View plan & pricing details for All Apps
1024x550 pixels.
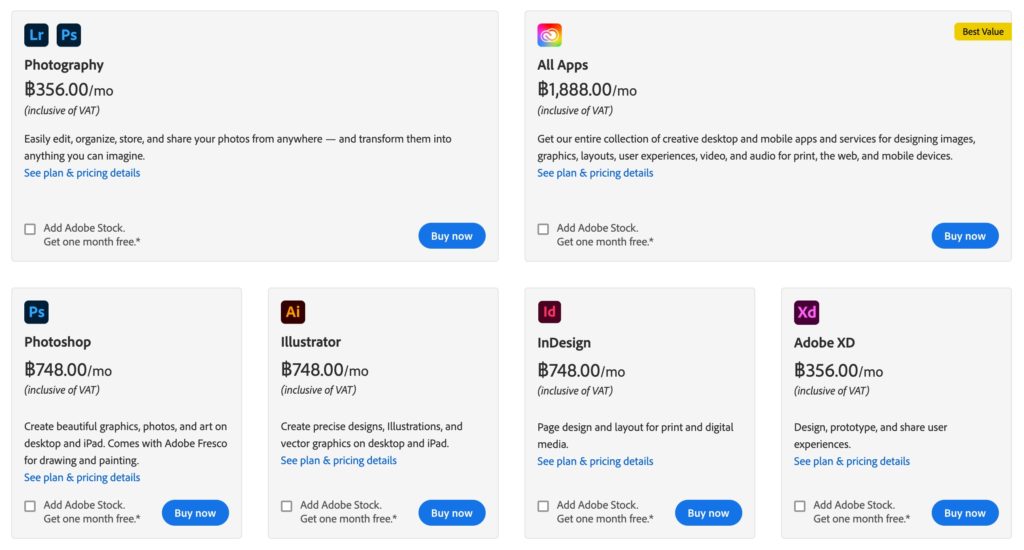point(595,173)
